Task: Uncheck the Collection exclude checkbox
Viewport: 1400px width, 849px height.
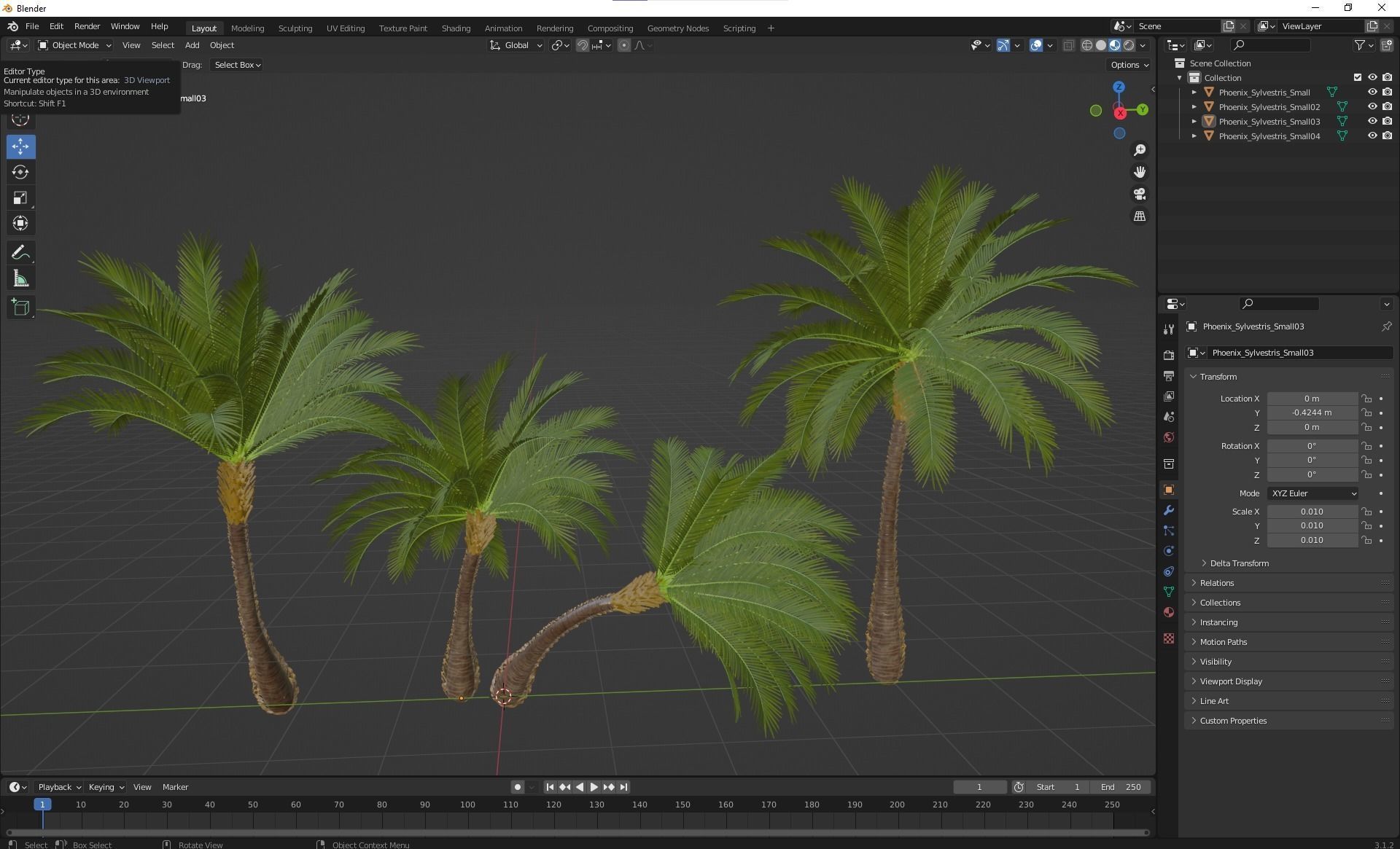Action: 1357,78
